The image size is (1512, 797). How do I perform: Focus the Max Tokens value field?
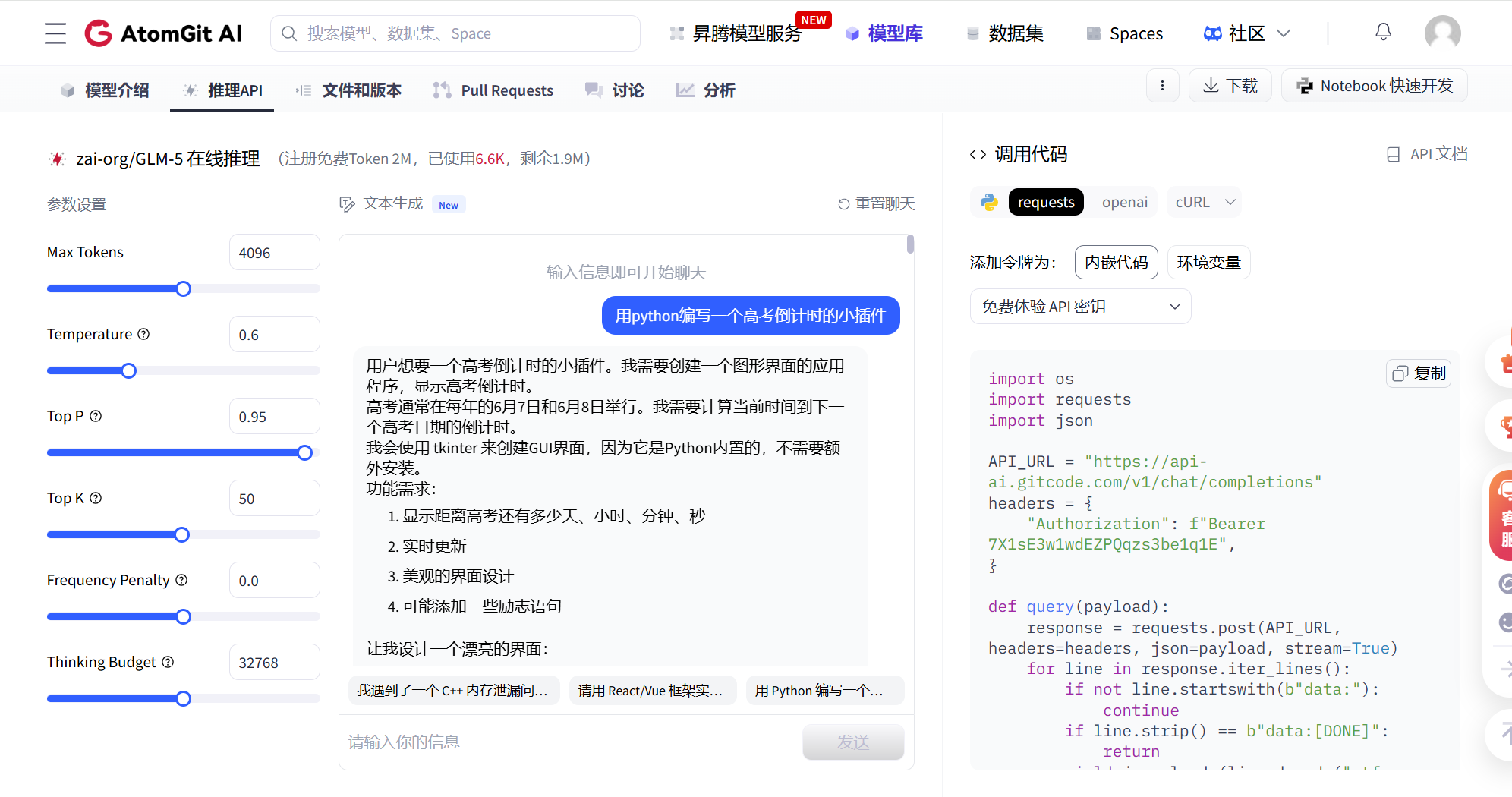[275, 252]
